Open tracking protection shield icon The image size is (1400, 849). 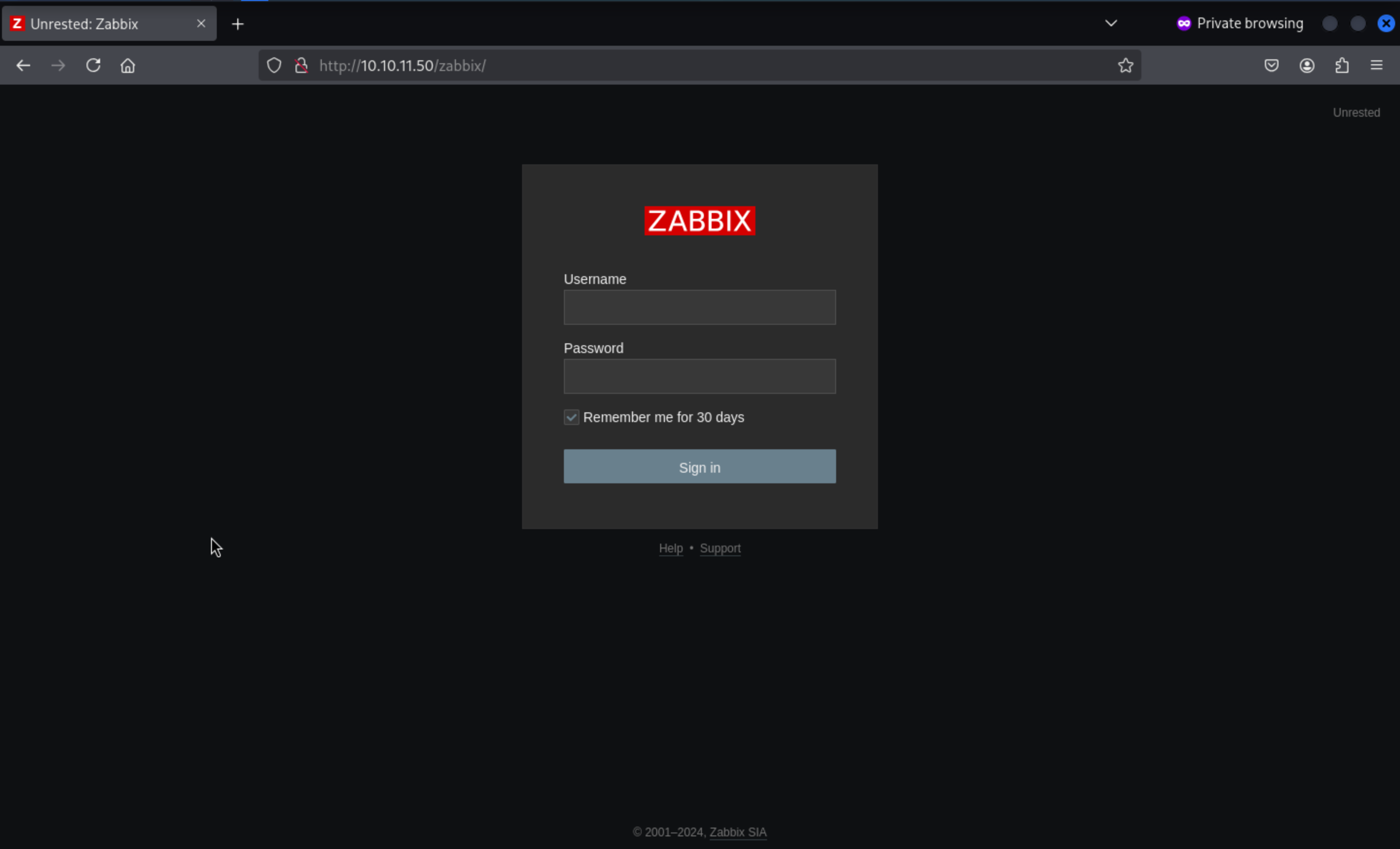274,65
